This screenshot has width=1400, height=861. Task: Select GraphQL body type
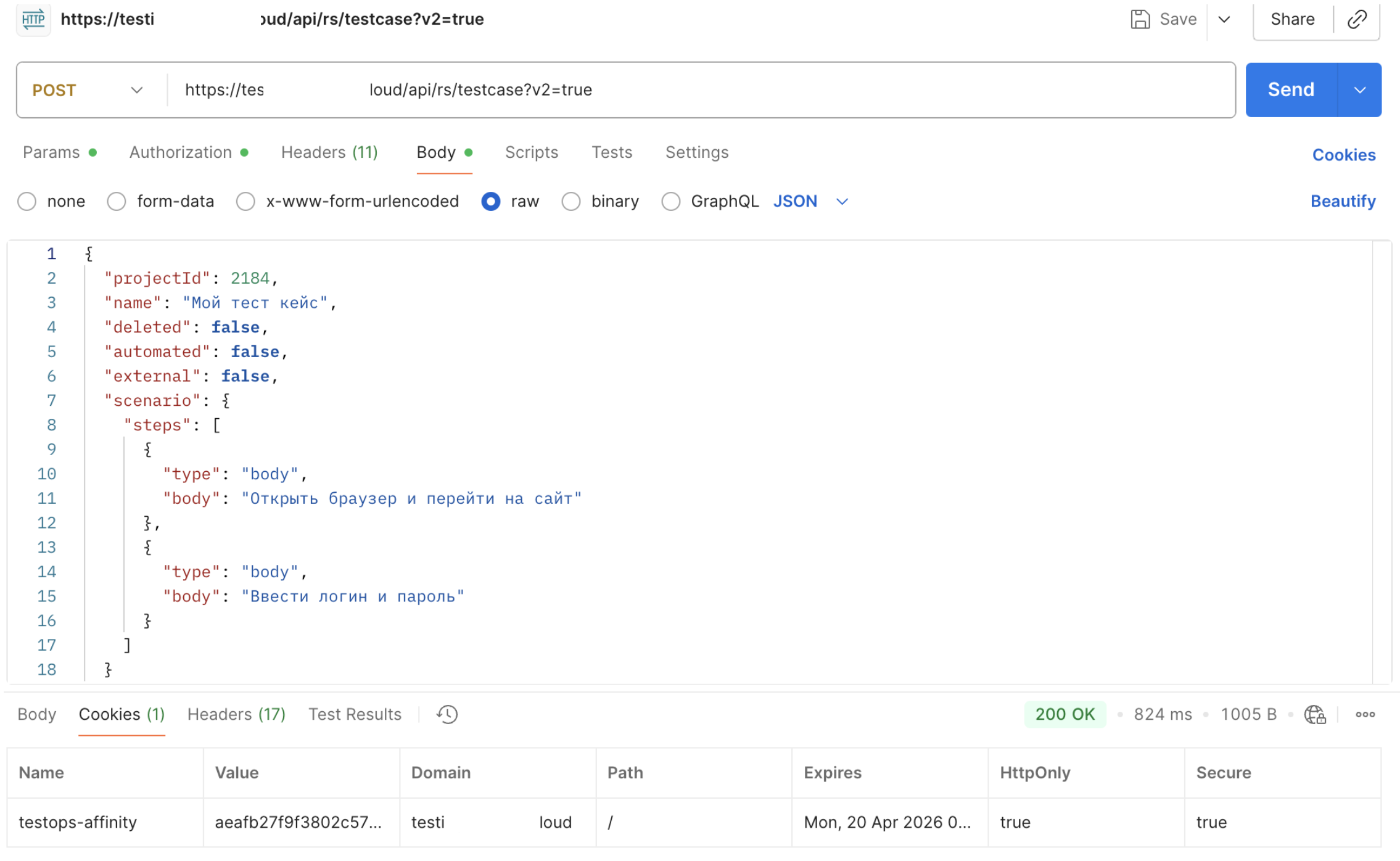[x=670, y=201]
